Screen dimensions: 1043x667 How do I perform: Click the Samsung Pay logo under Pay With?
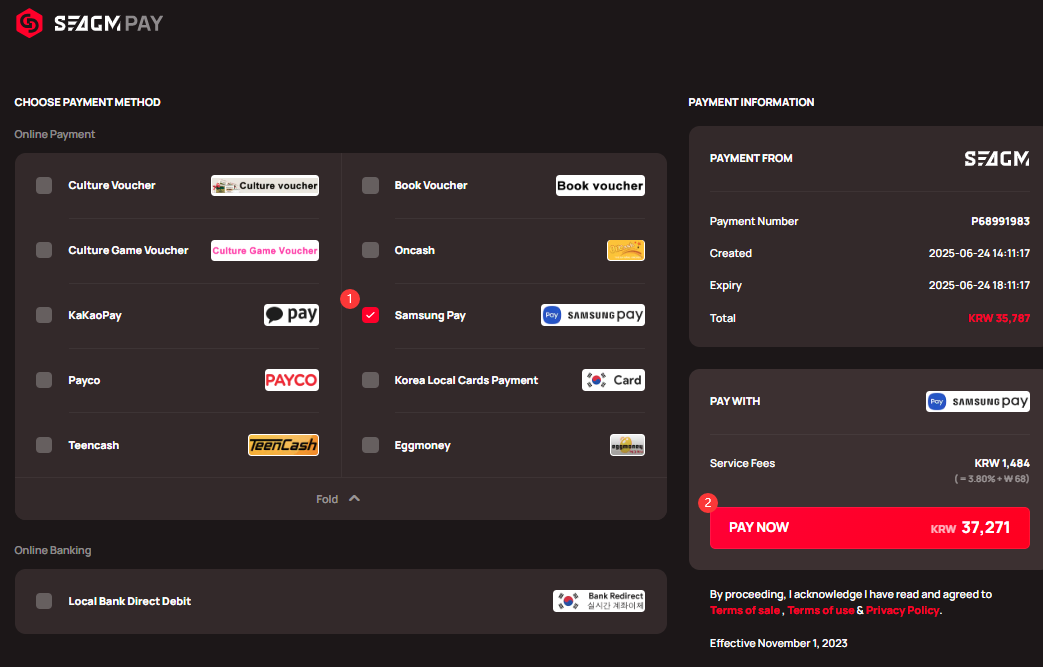[978, 402]
